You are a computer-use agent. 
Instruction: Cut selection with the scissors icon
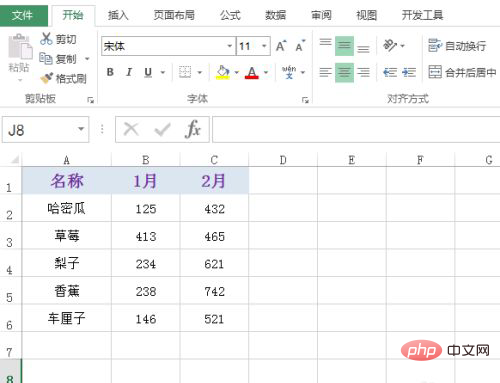46,39
